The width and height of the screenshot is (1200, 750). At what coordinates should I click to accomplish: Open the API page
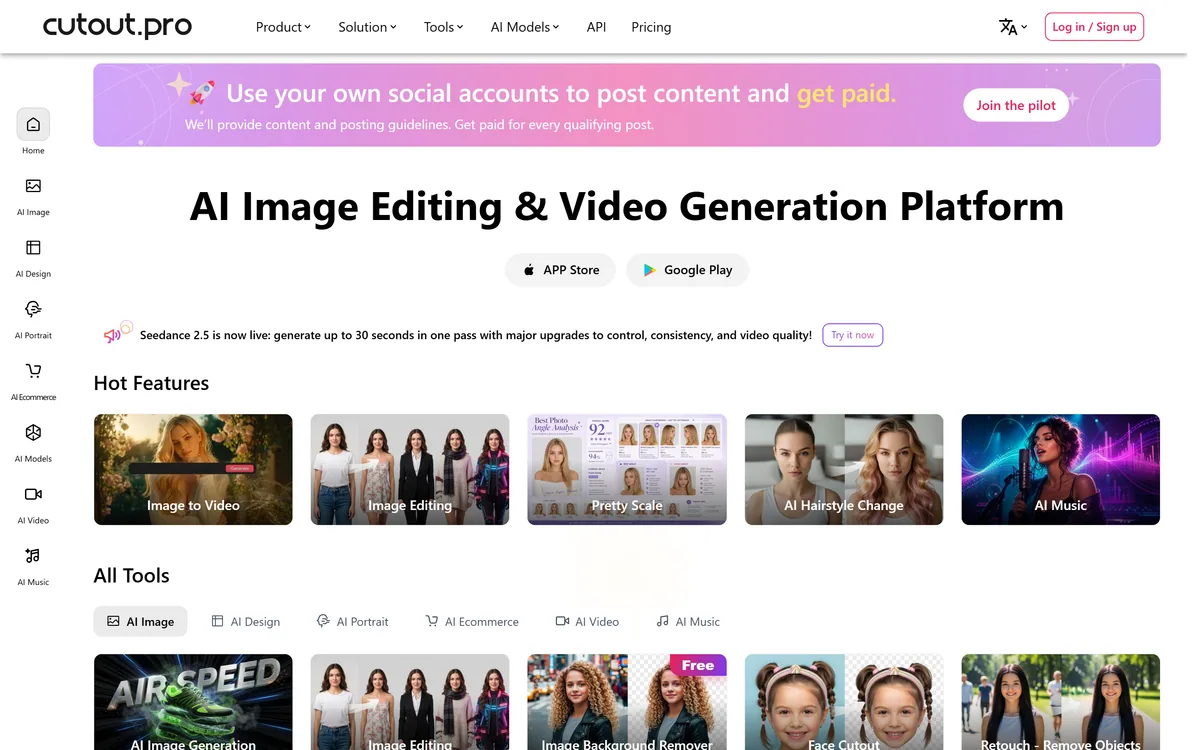coord(596,27)
